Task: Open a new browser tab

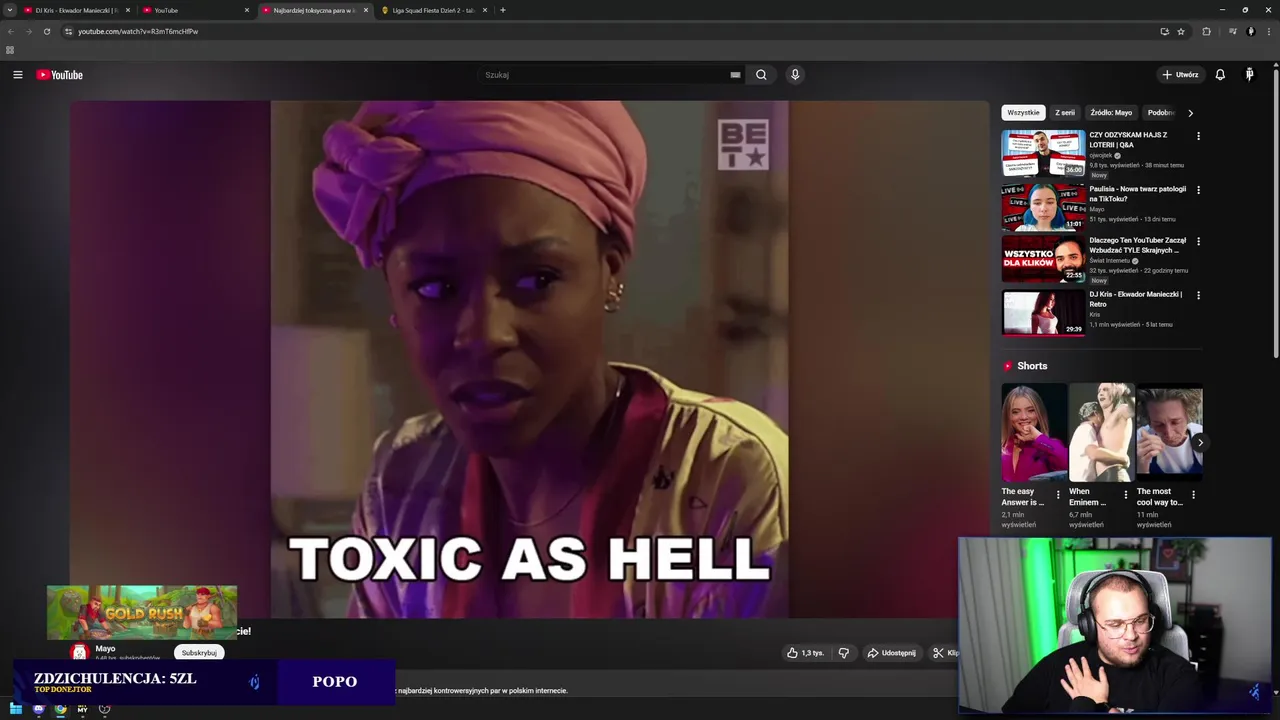Action: (503, 10)
